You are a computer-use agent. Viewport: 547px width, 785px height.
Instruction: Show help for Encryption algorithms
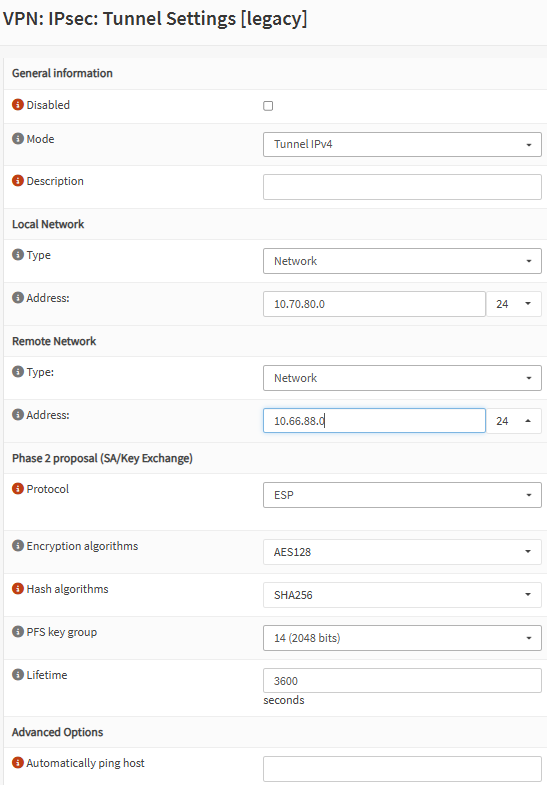pos(18,546)
